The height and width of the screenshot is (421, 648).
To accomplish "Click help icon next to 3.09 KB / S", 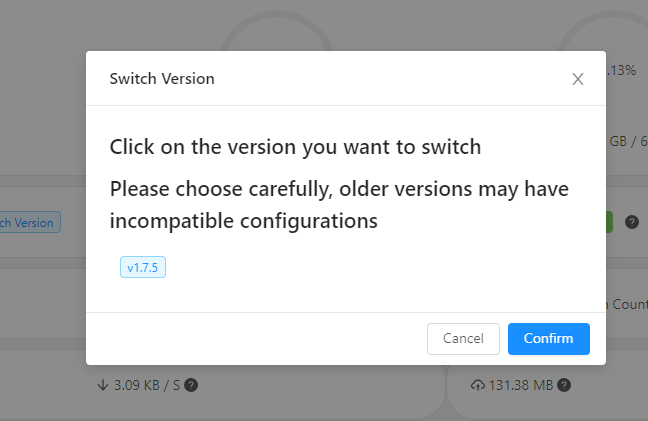I will 191,385.
